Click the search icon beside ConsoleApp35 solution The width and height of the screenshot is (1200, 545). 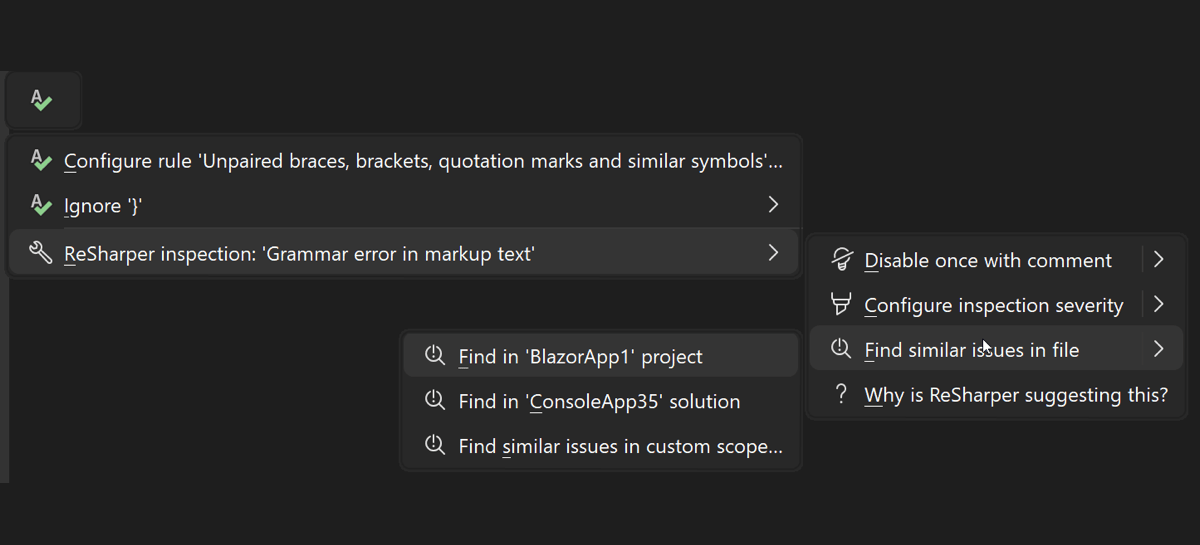click(x=435, y=401)
